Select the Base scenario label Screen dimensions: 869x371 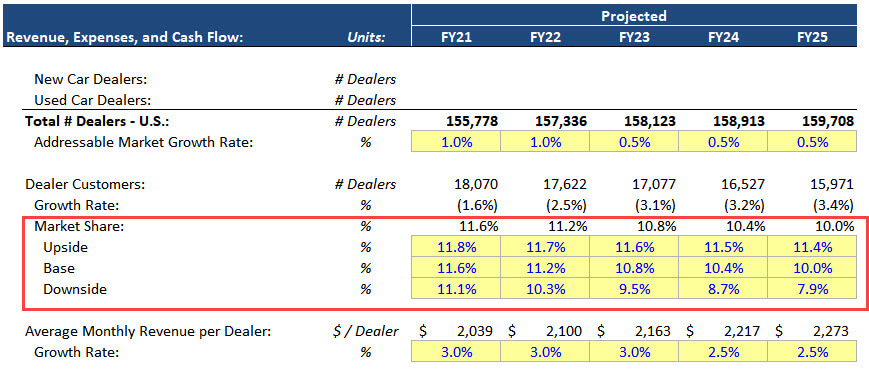coord(59,268)
